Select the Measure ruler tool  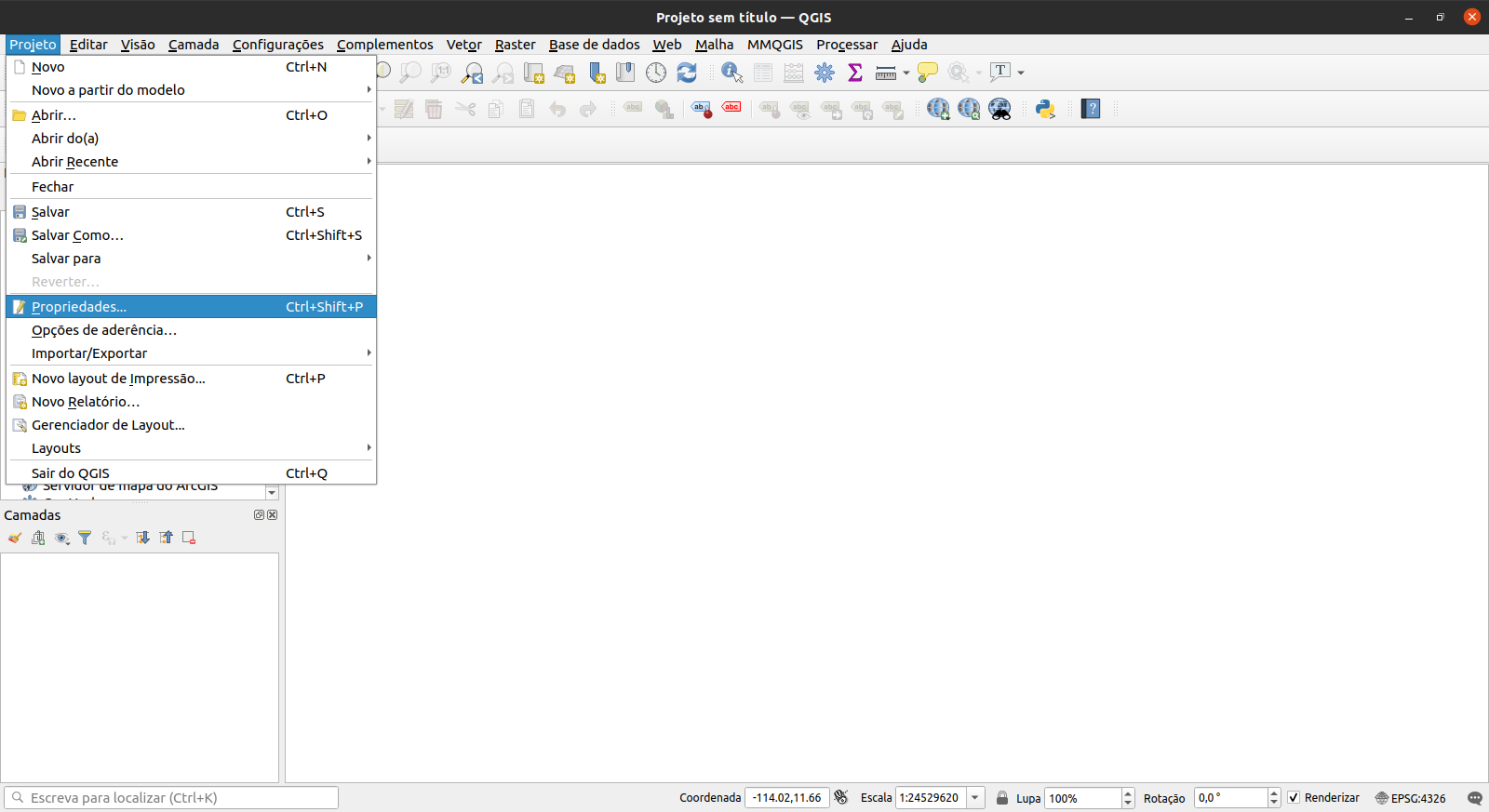point(886,73)
